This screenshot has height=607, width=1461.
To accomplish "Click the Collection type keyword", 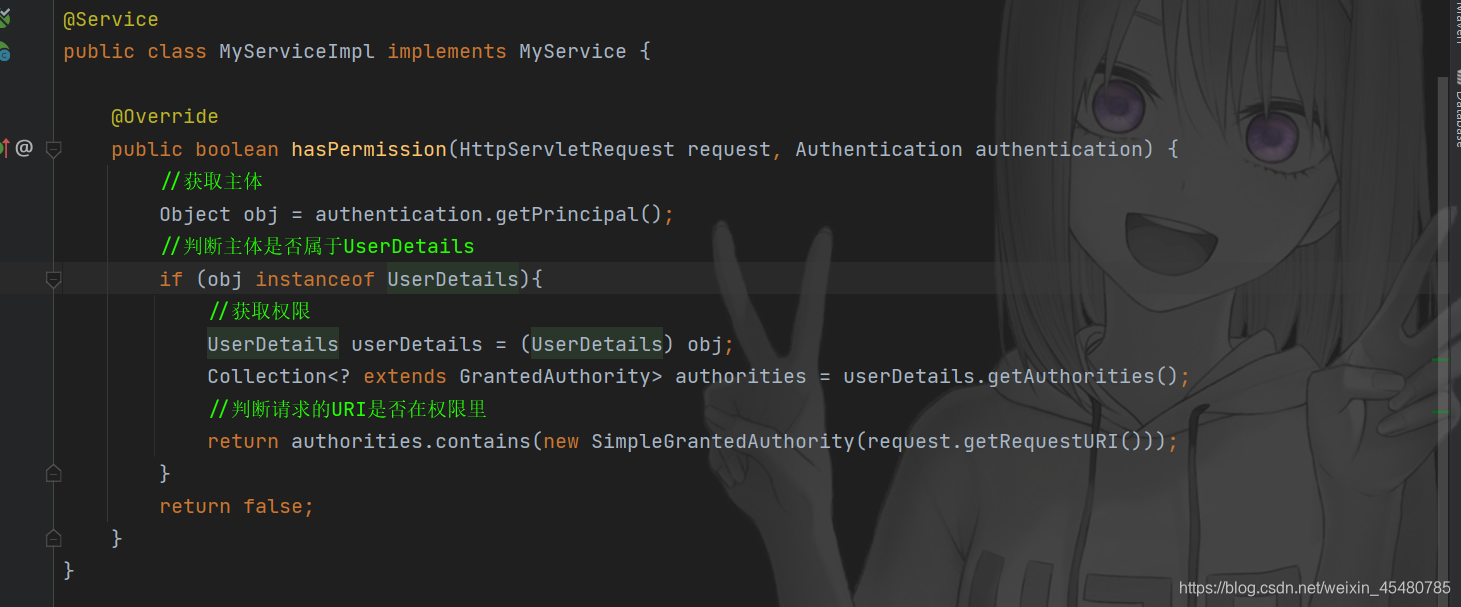I will [x=267, y=376].
